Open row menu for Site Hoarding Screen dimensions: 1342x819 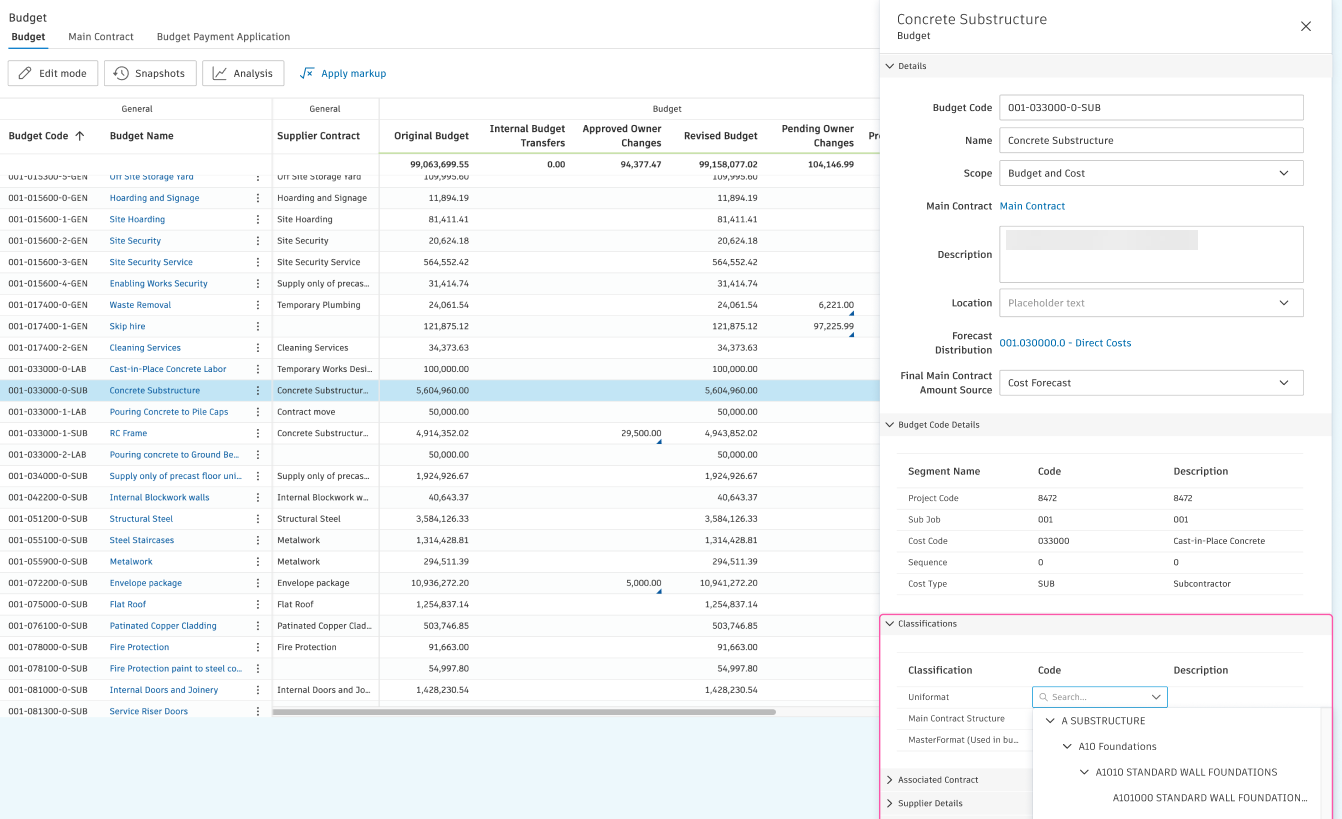tap(258, 219)
